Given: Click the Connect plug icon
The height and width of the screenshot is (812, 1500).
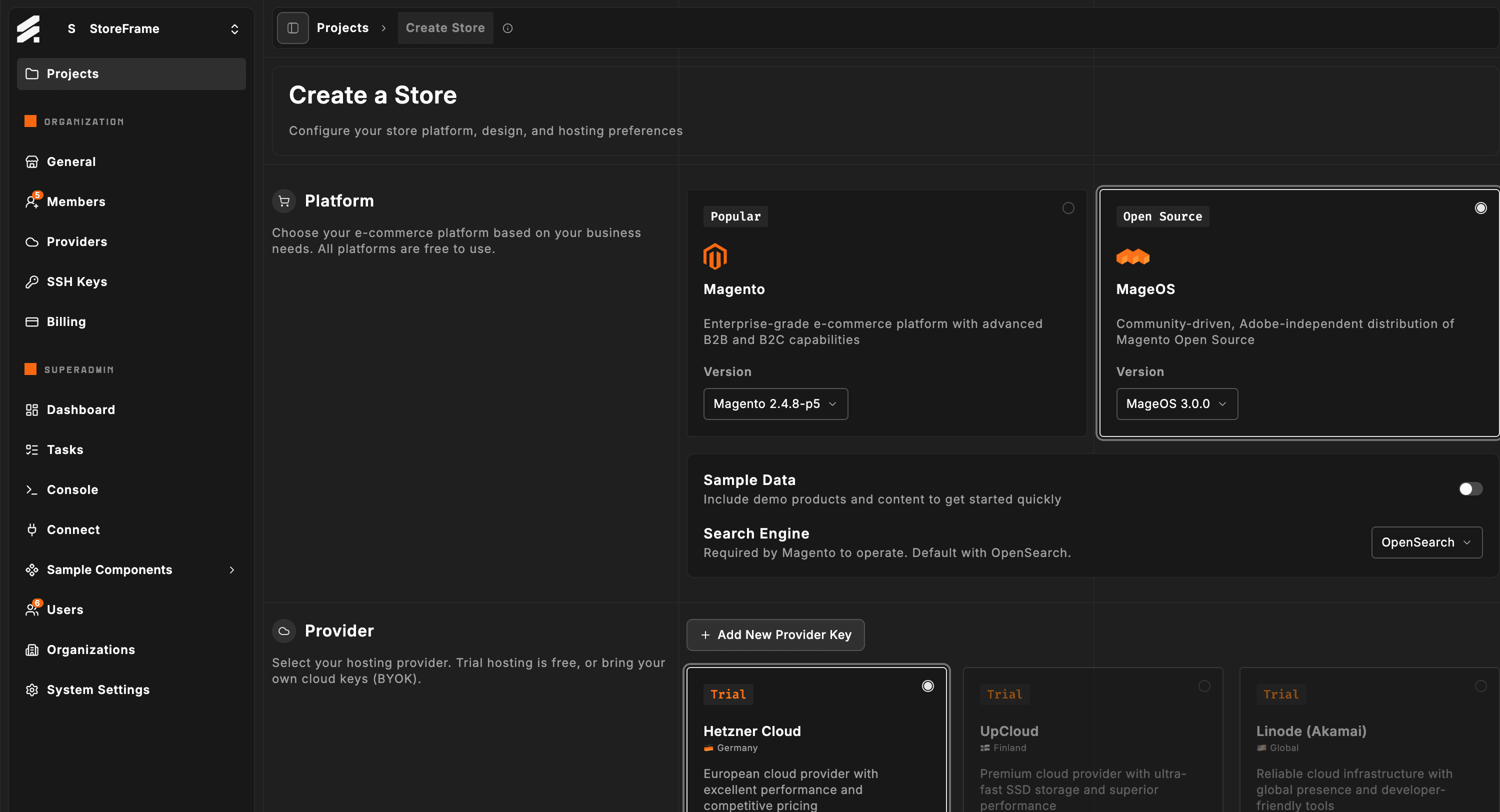Looking at the screenshot, I should pyautogui.click(x=32, y=530).
